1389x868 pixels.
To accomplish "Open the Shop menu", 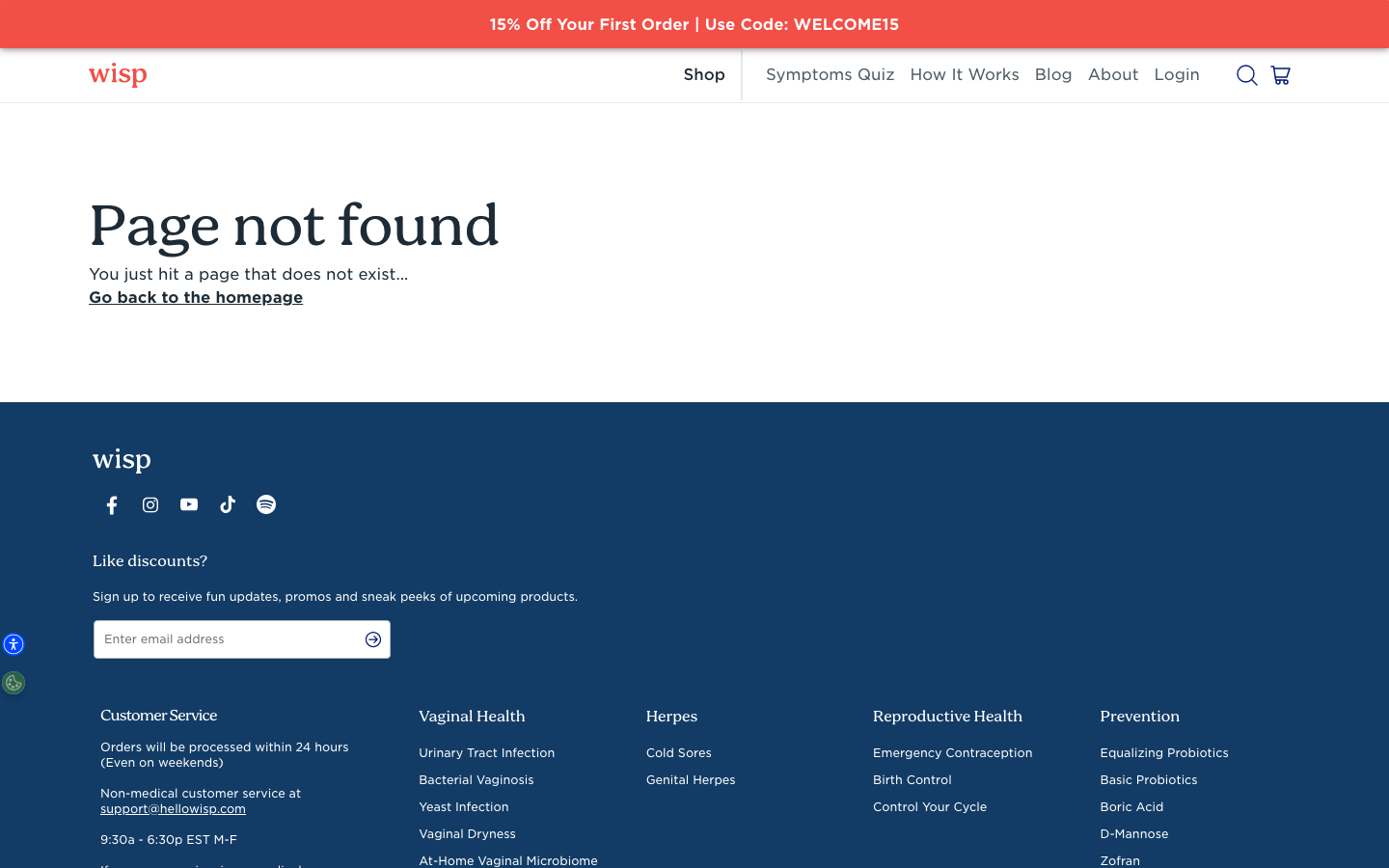I will coord(704,75).
